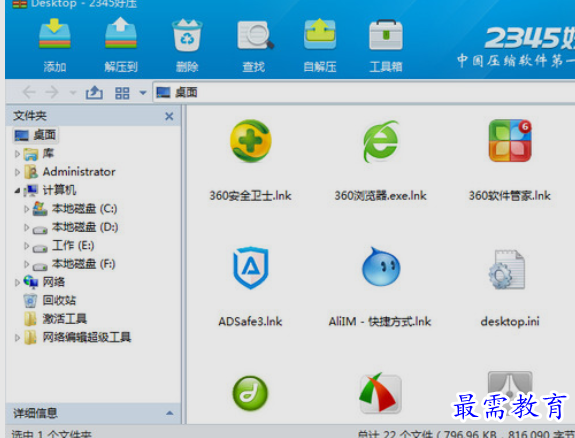Select the 360安全卫士.lnk icon
Image resolution: width=575 pixels, height=438 pixels.
click(x=250, y=141)
